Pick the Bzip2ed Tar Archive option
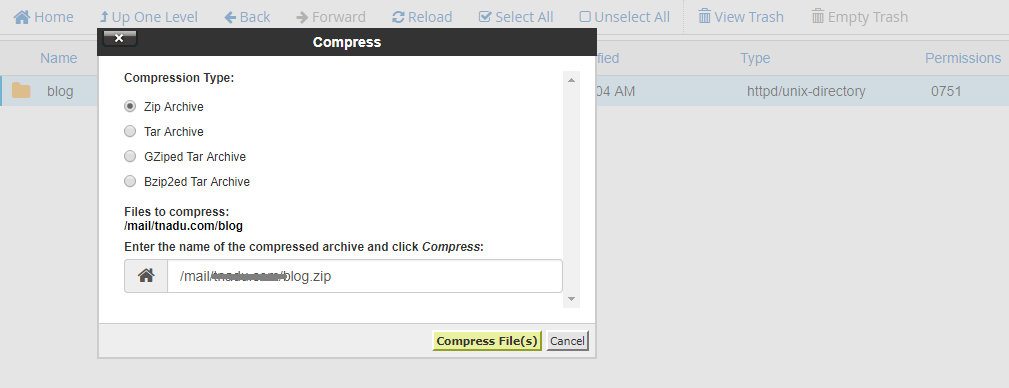Screen dimensions: 1009x388 click(130, 181)
